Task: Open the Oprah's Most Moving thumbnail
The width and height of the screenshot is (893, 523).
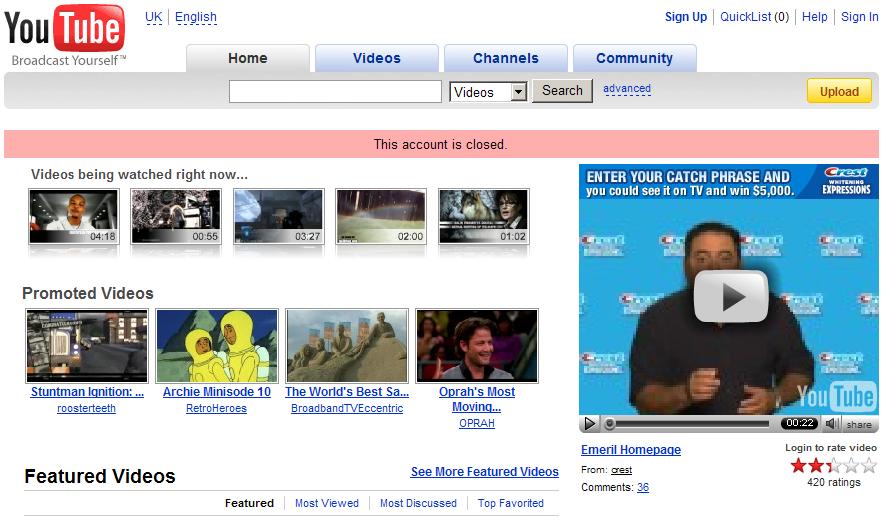Action: tap(477, 346)
